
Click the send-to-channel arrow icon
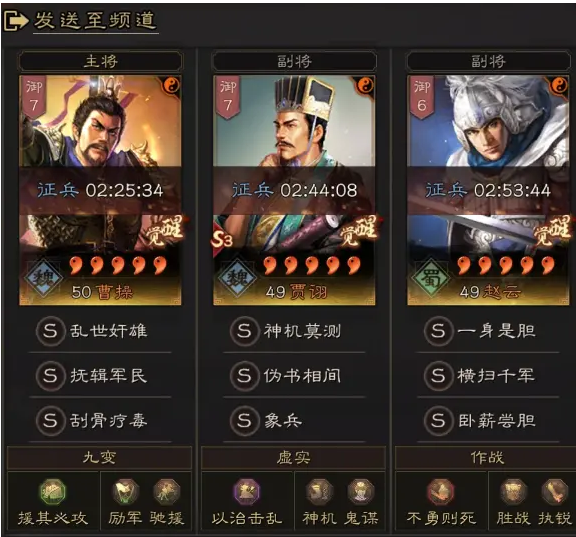[x=16, y=21]
